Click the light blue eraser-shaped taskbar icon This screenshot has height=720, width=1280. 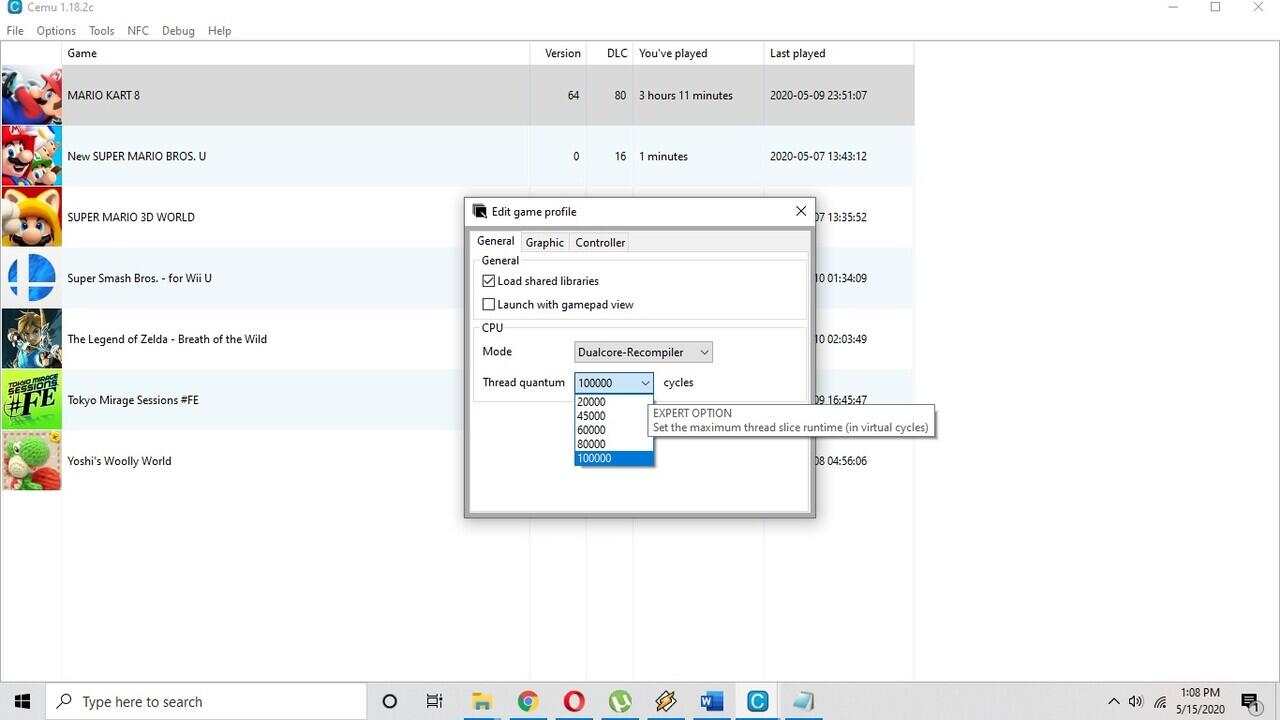[x=803, y=701]
